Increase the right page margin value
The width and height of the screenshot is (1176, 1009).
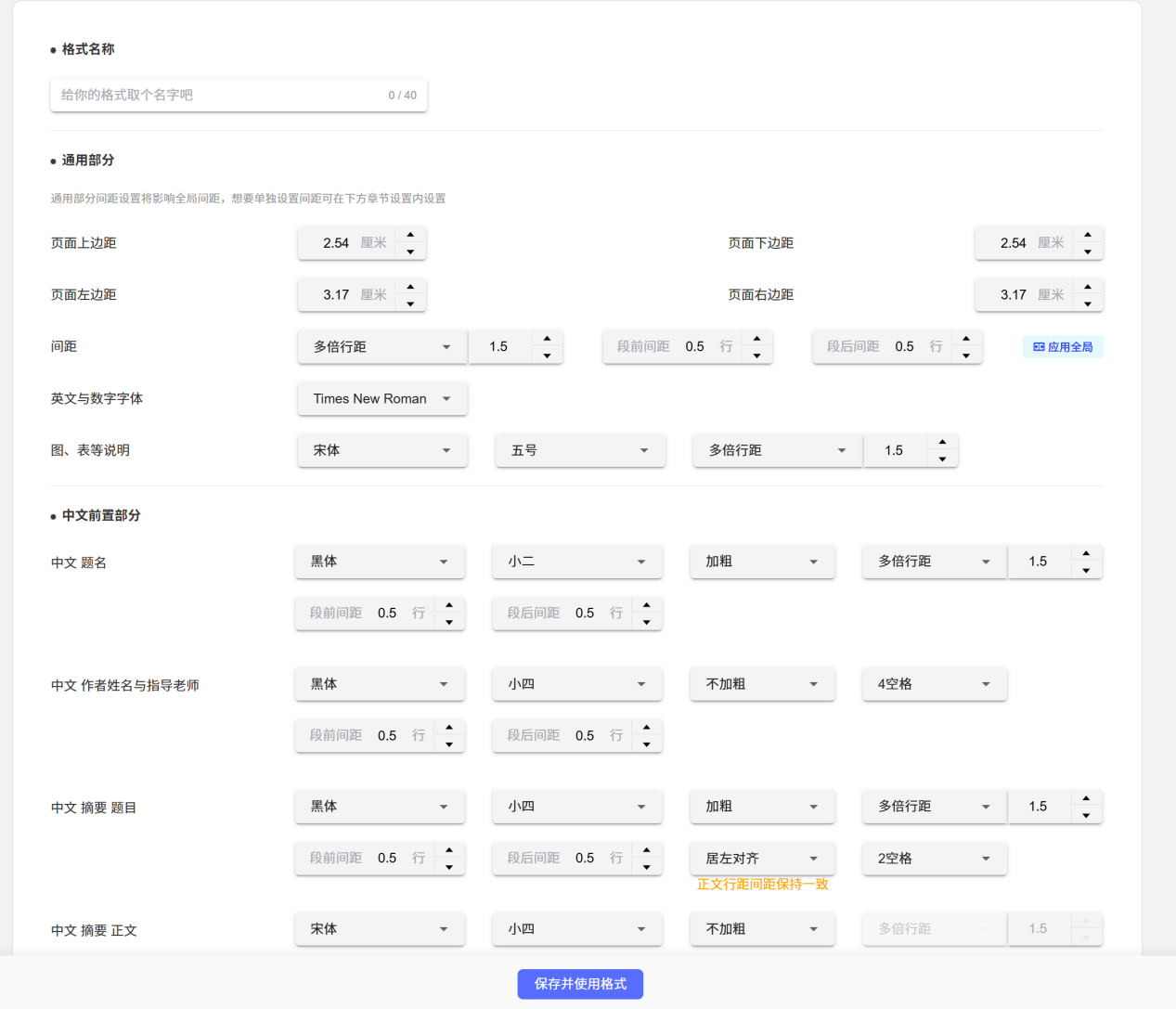click(x=1088, y=287)
